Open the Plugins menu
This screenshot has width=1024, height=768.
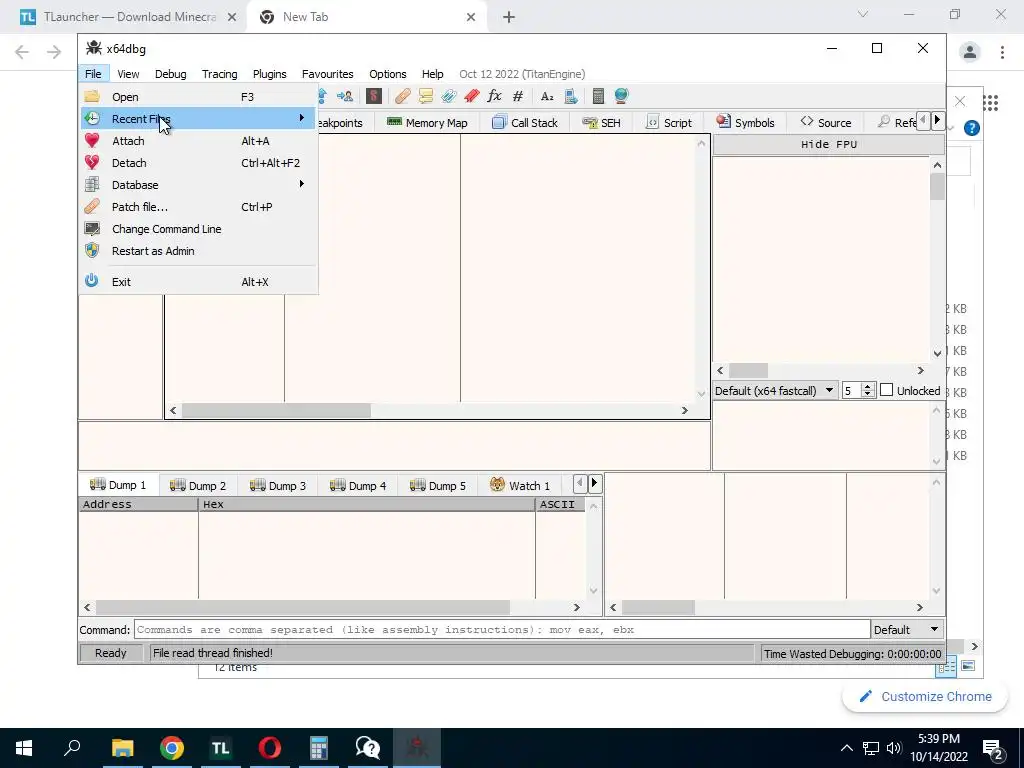[270, 74]
